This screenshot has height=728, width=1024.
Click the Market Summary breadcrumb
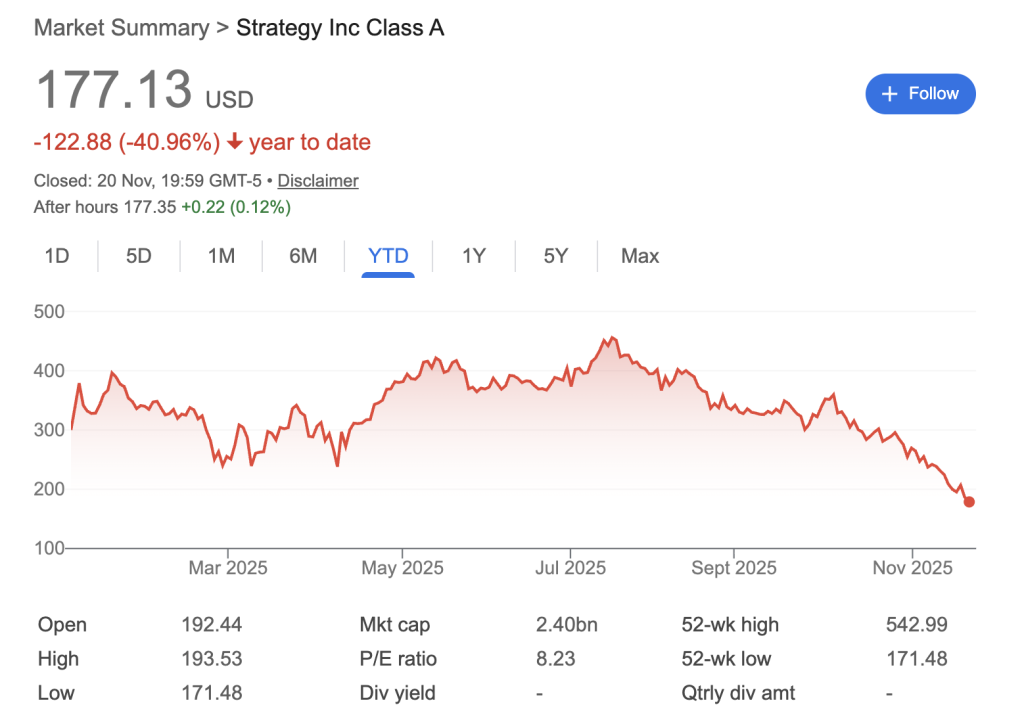click(120, 28)
